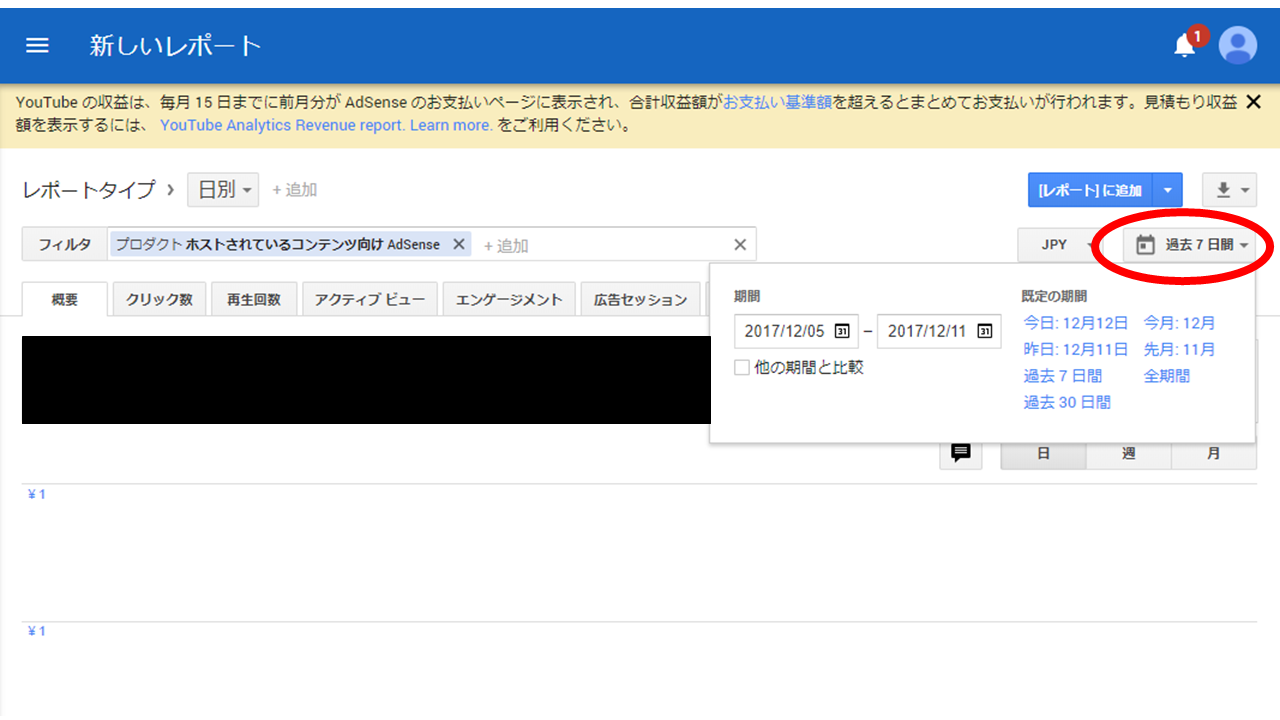Clear all filters with the X
This screenshot has height=720, width=1280.
click(740, 245)
